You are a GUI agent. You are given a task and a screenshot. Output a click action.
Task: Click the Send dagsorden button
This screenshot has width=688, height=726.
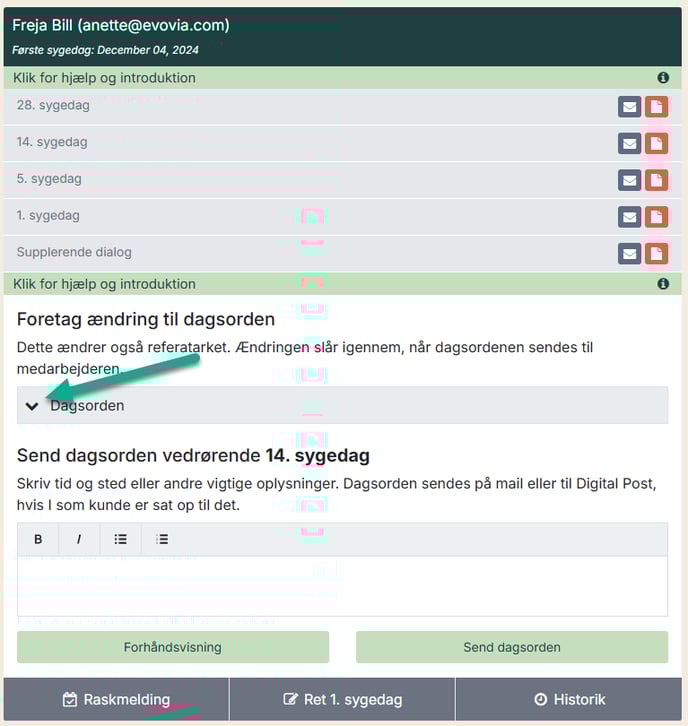click(x=511, y=647)
